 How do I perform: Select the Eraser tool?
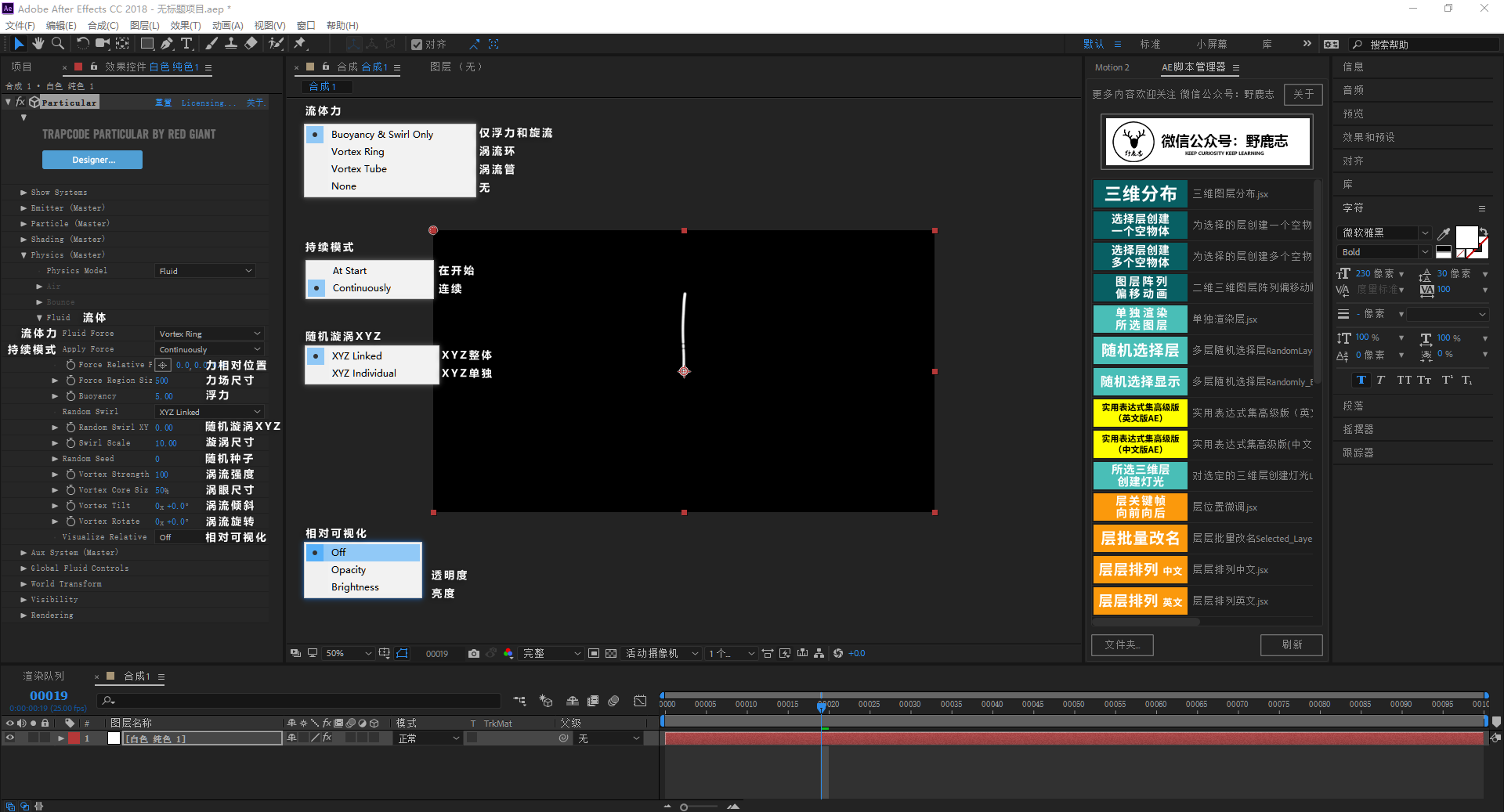251,44
